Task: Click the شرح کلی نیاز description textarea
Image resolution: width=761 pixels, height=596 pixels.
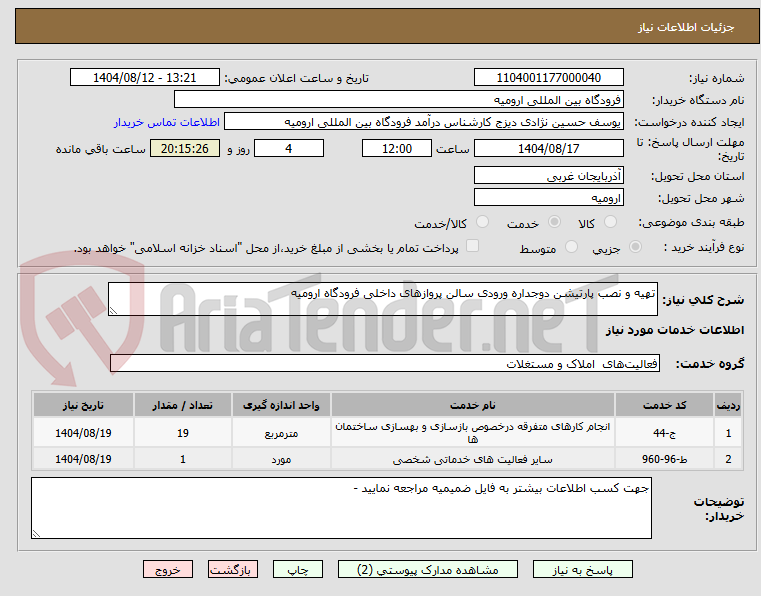Action: pyautogui.click(x=382, y=299)
